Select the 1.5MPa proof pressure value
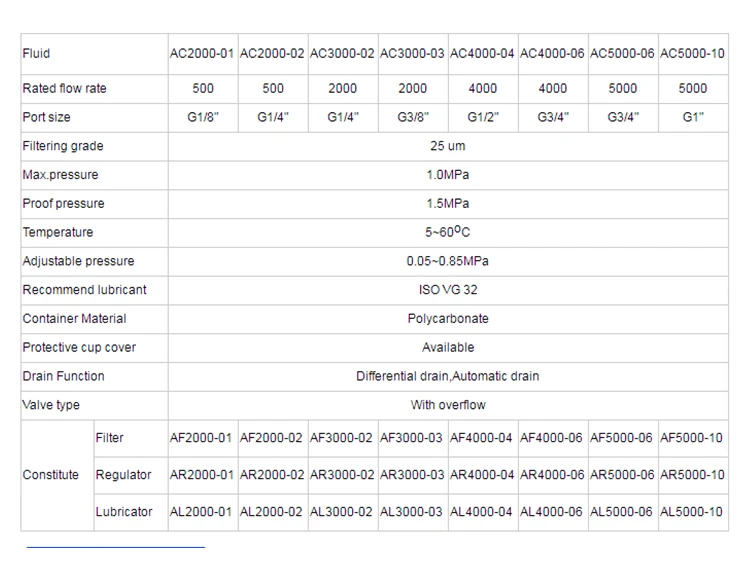Viewport: 750px width, 565px height. tap(448, 203)
